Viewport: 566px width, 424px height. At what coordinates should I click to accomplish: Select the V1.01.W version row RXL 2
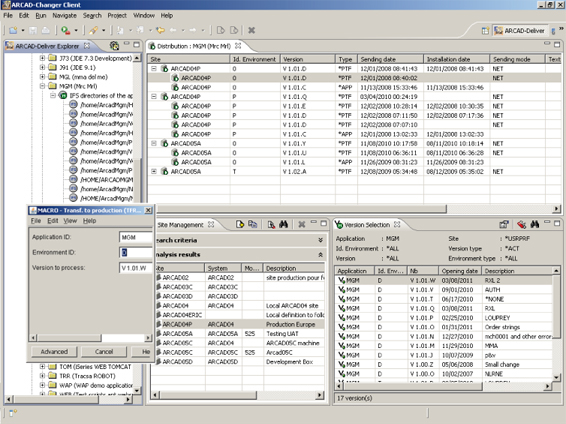pos(444,280)
